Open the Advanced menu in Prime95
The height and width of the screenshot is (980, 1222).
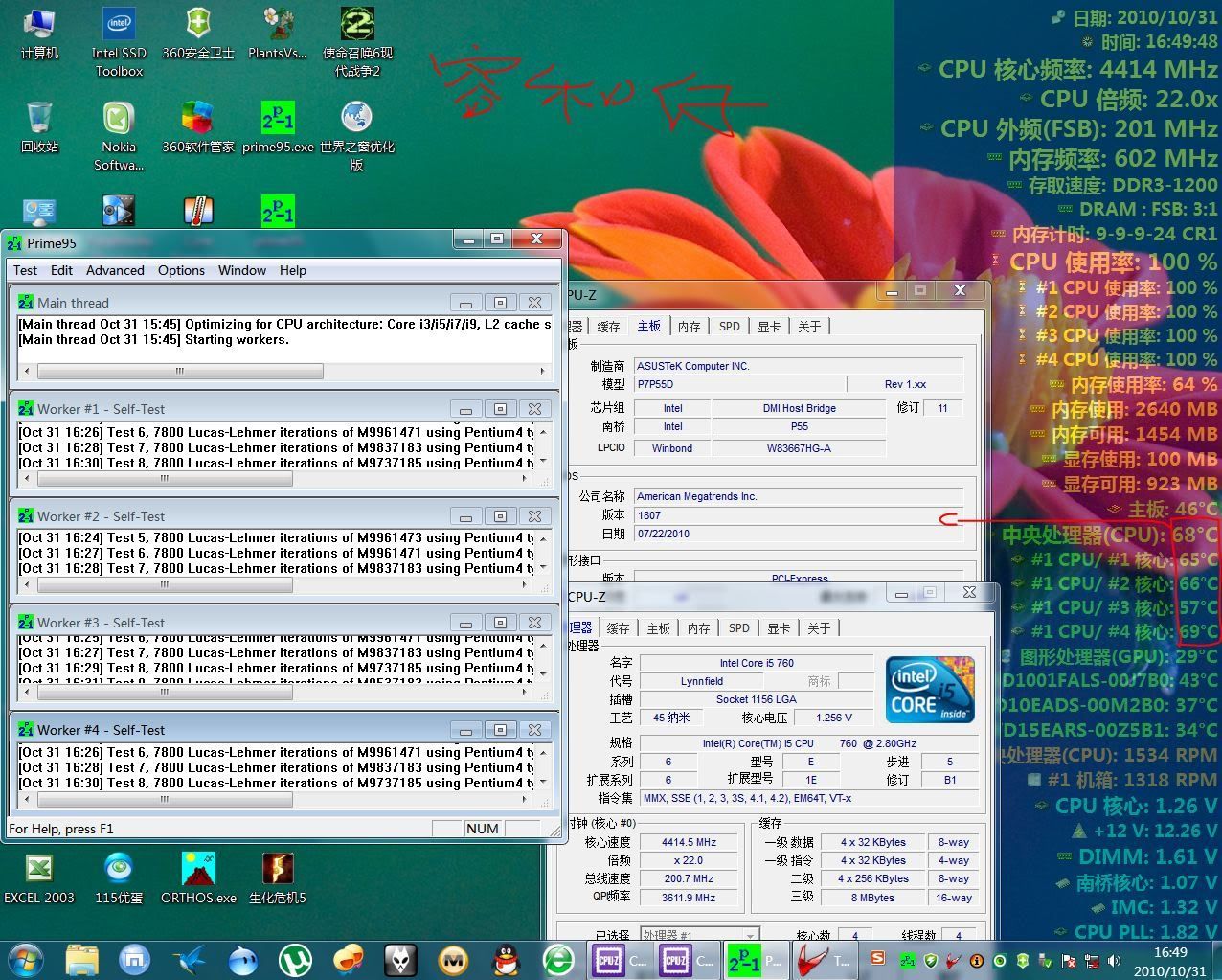click(x=115, y=270)
